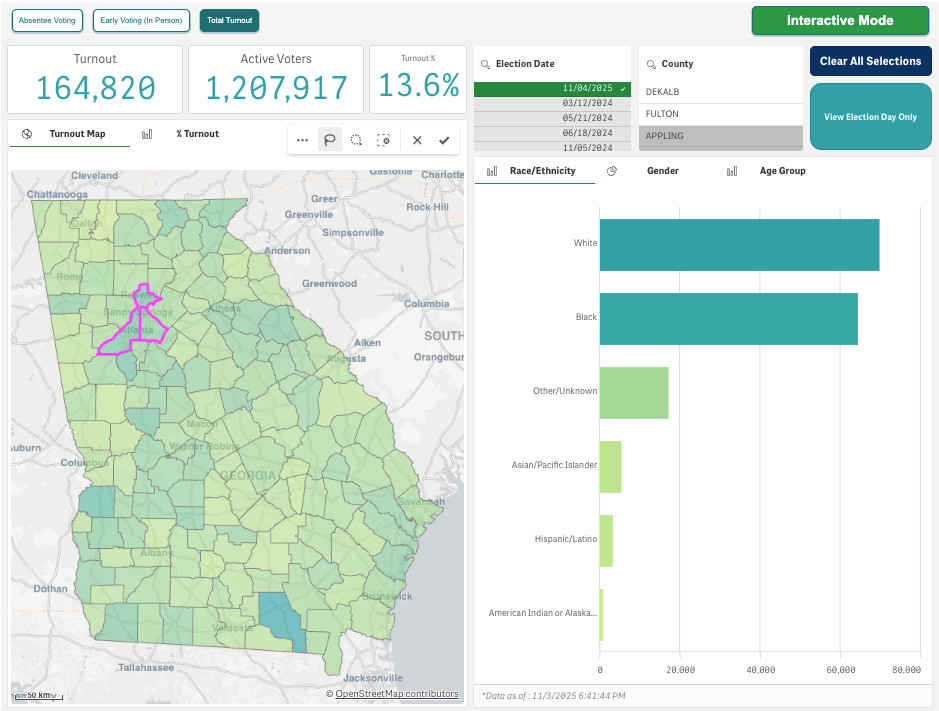Select the lasso selection tool

click(330, 141)
